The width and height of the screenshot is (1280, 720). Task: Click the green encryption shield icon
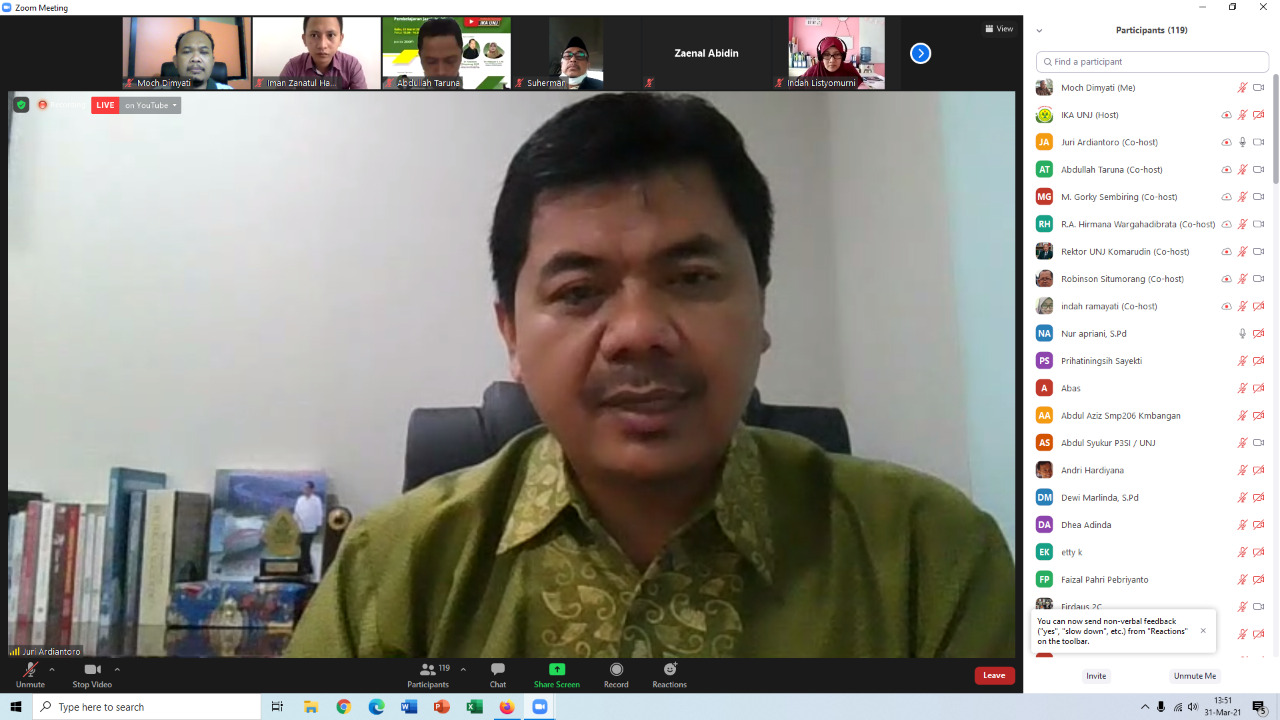tap(21, 105)
